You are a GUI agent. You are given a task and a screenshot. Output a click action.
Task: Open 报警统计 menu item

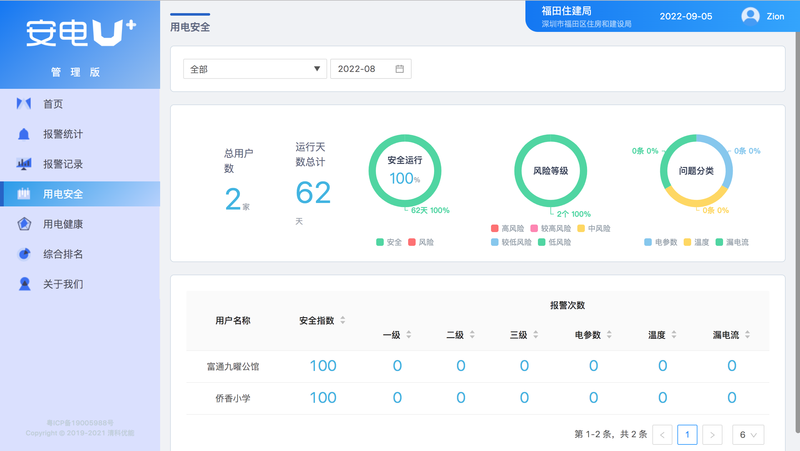(80, 134)
